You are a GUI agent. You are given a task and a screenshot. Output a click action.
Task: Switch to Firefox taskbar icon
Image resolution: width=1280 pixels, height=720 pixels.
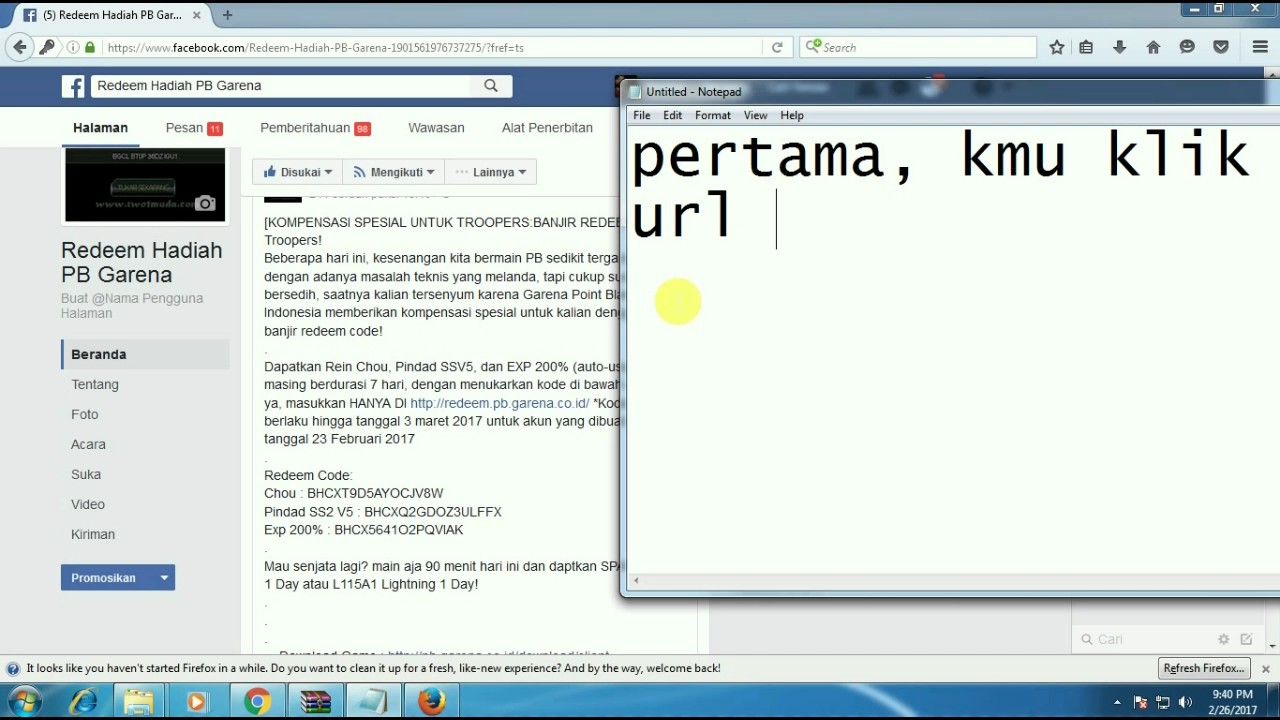tap(432, 702)
